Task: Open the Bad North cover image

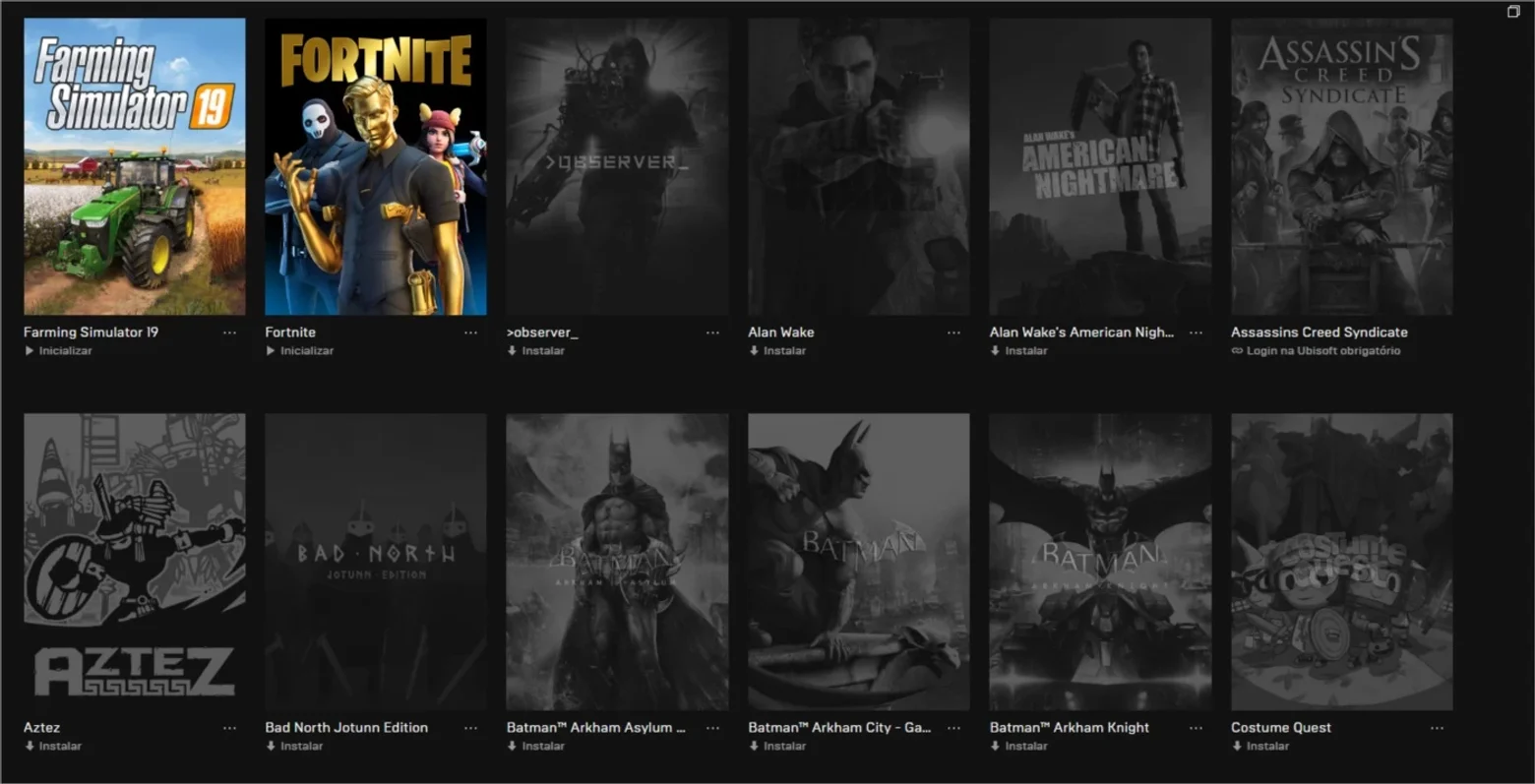Action: pos(376,562)
